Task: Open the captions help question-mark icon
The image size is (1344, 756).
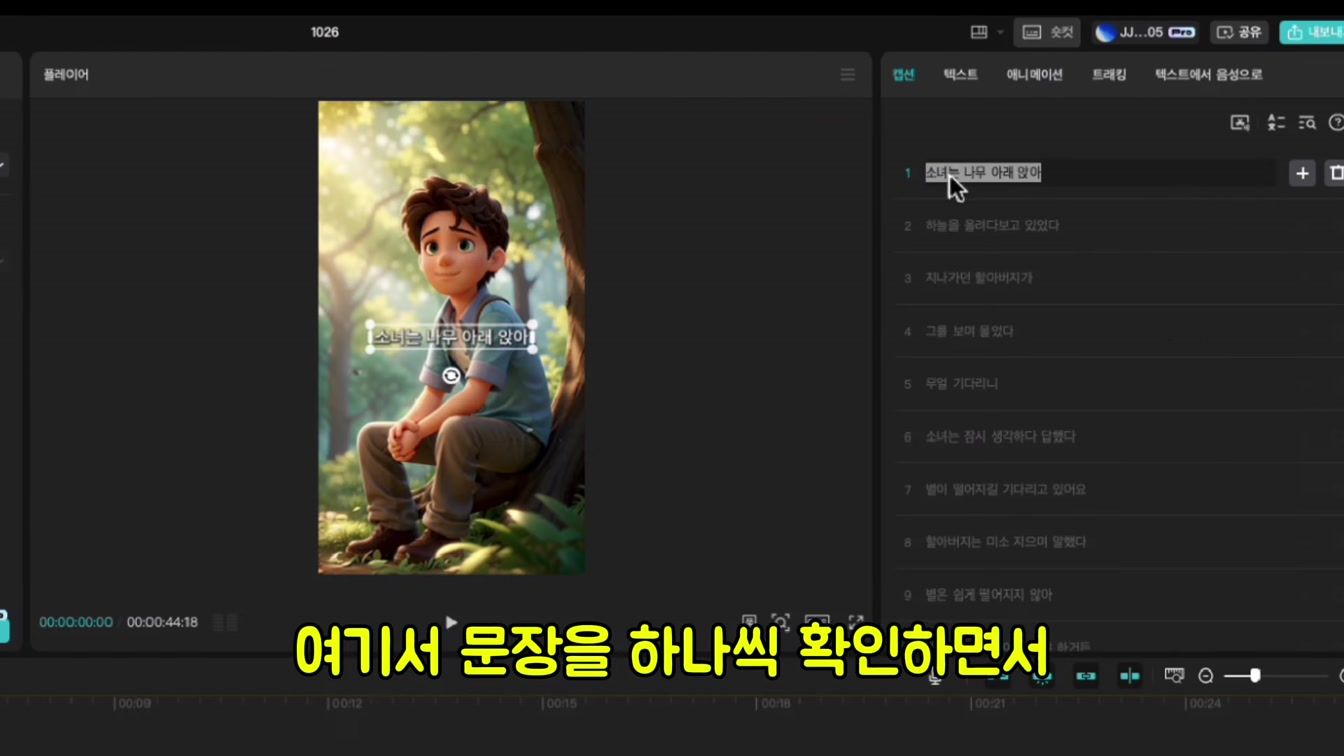Action: 1336,122
